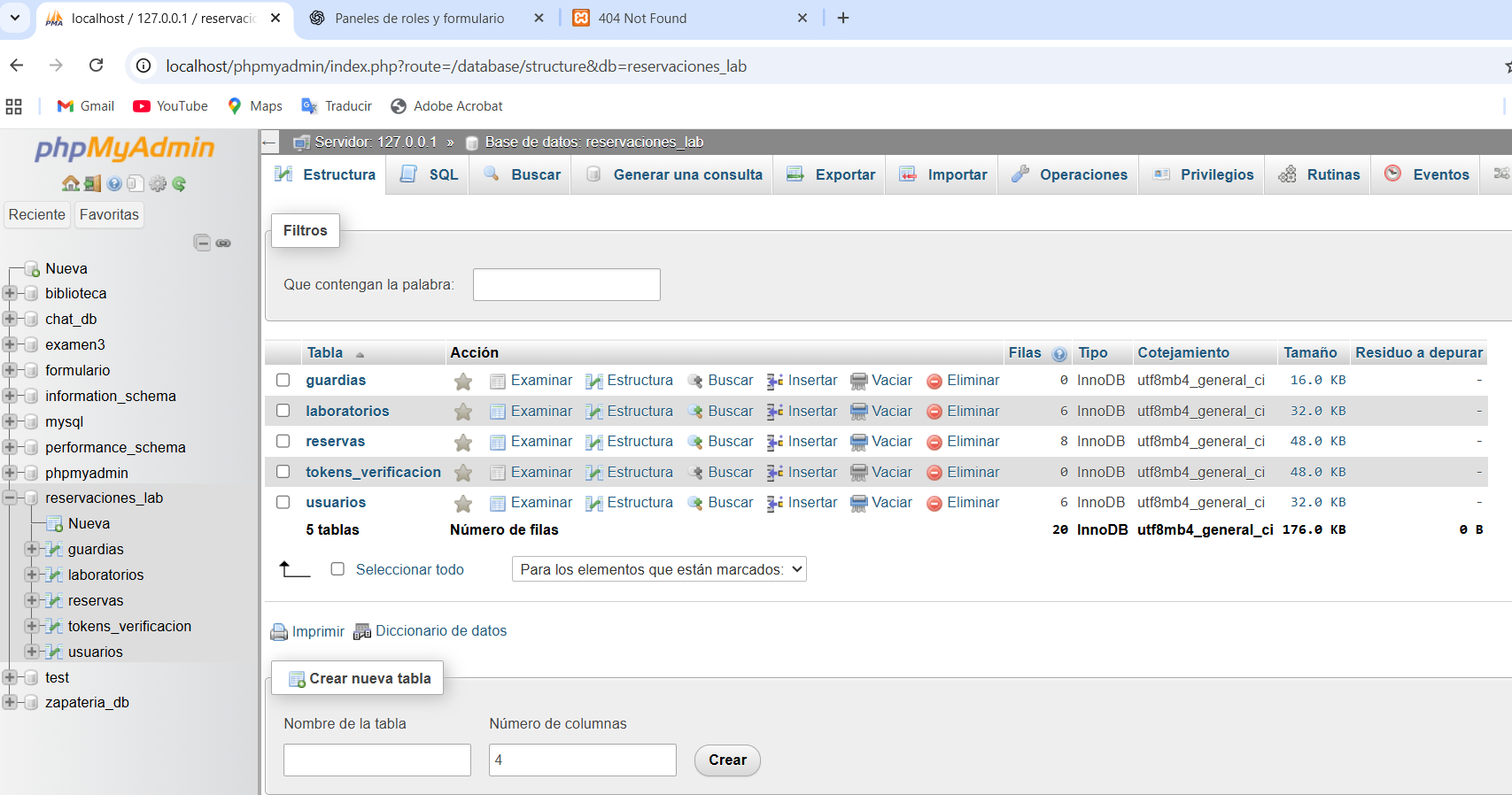Open the sidebar settings gear icon
Screen dimensions: 1512x795
158,183
